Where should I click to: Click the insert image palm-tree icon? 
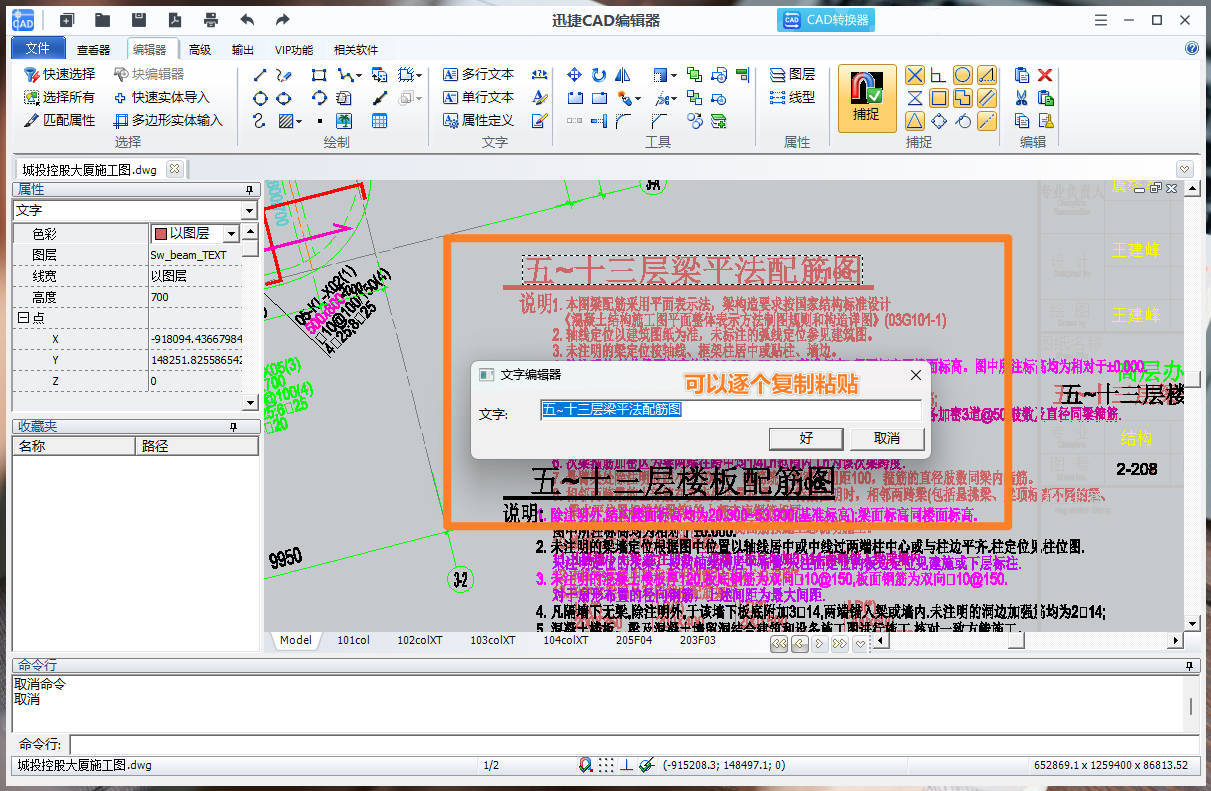(x=343, y=121)
